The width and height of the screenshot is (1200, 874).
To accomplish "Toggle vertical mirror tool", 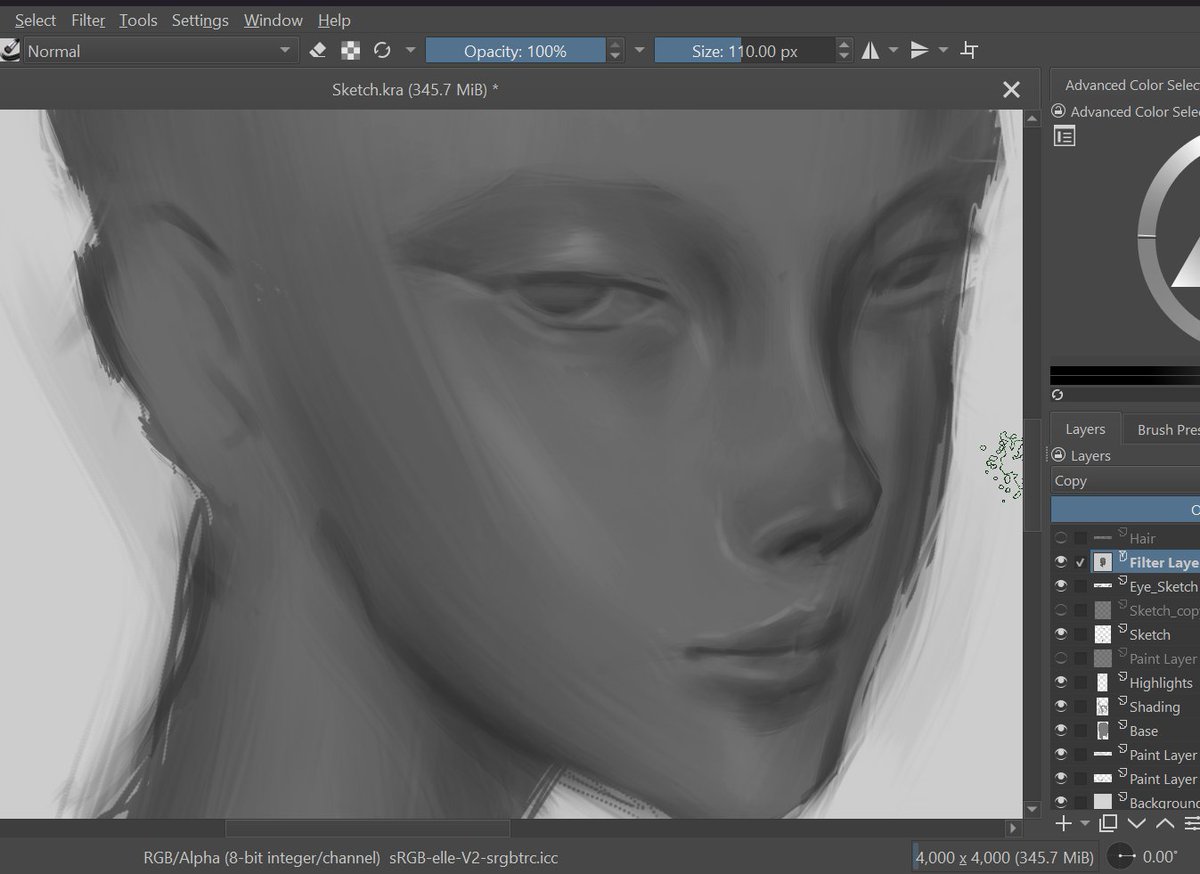I will (x=920, y=50).
